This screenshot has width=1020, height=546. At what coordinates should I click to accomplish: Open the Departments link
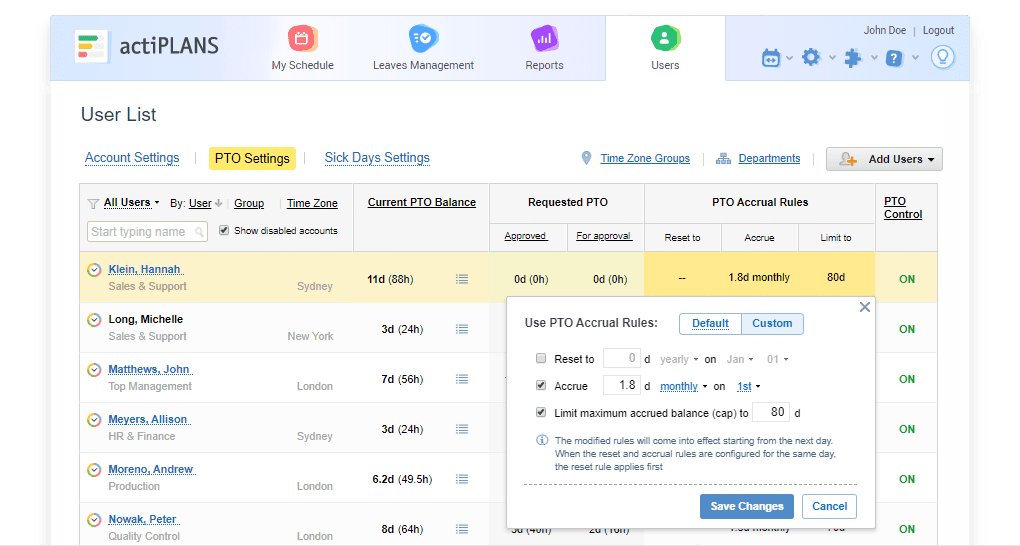click(769, 158)
